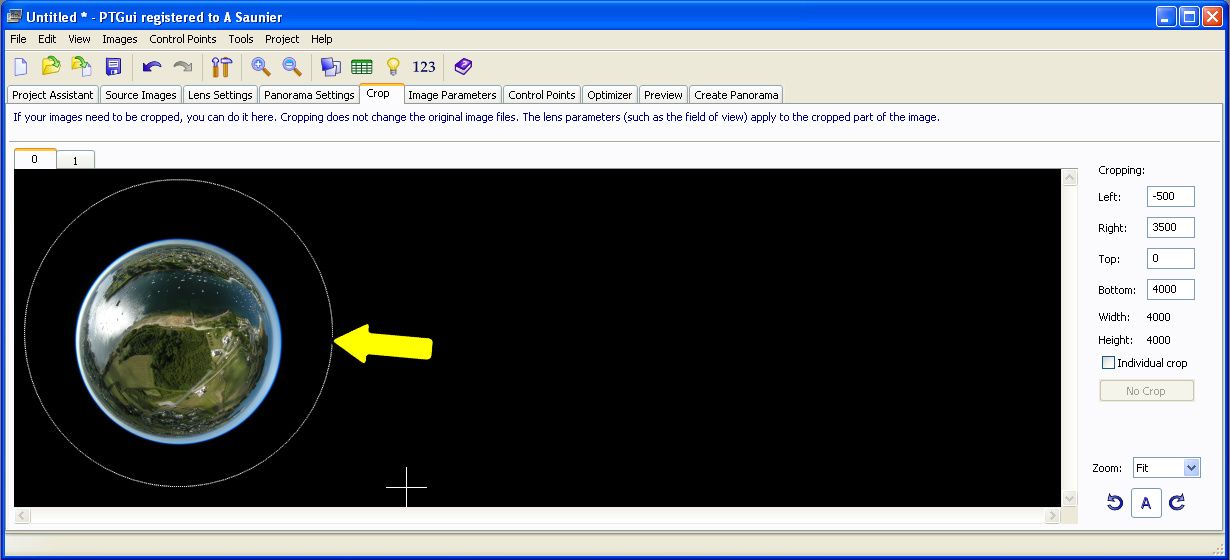The width and height of the screenshot is (1230, 560).
Task: Click into the Left cropping field
Action: [x=1170, y=197]
